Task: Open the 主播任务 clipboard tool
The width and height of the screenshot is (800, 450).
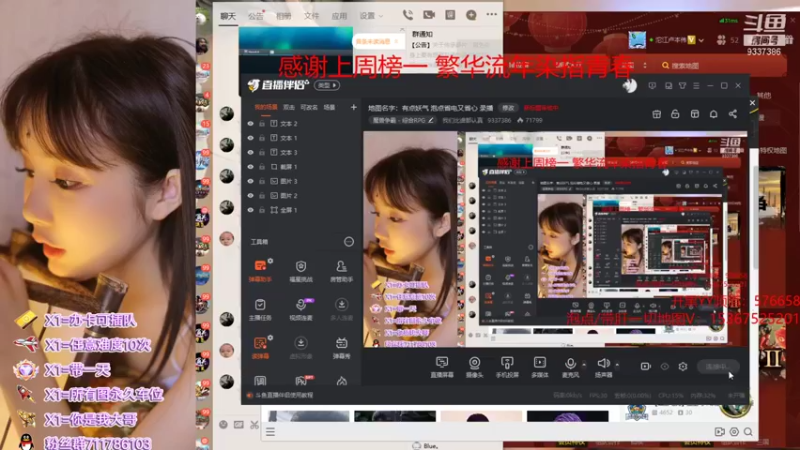Action: [x=260, y=309]
